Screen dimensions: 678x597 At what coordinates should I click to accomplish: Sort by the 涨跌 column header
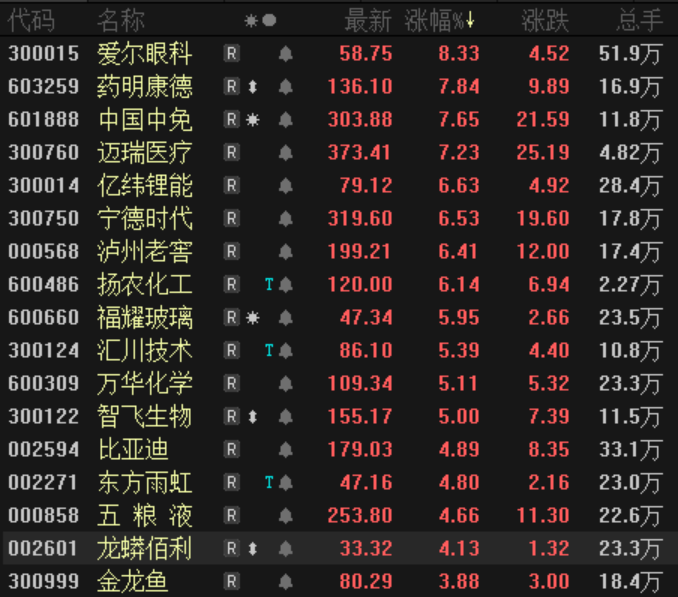[545, 20]
